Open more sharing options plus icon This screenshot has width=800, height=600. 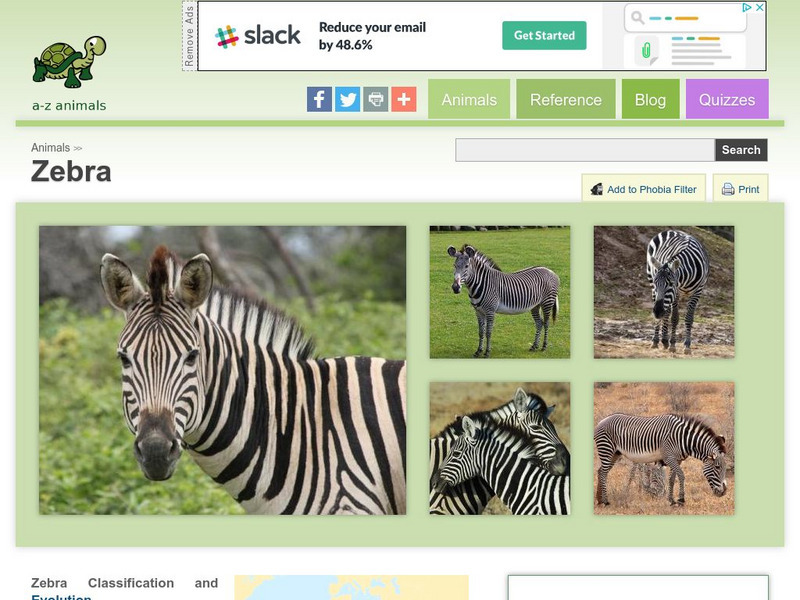tap(404, 99)
